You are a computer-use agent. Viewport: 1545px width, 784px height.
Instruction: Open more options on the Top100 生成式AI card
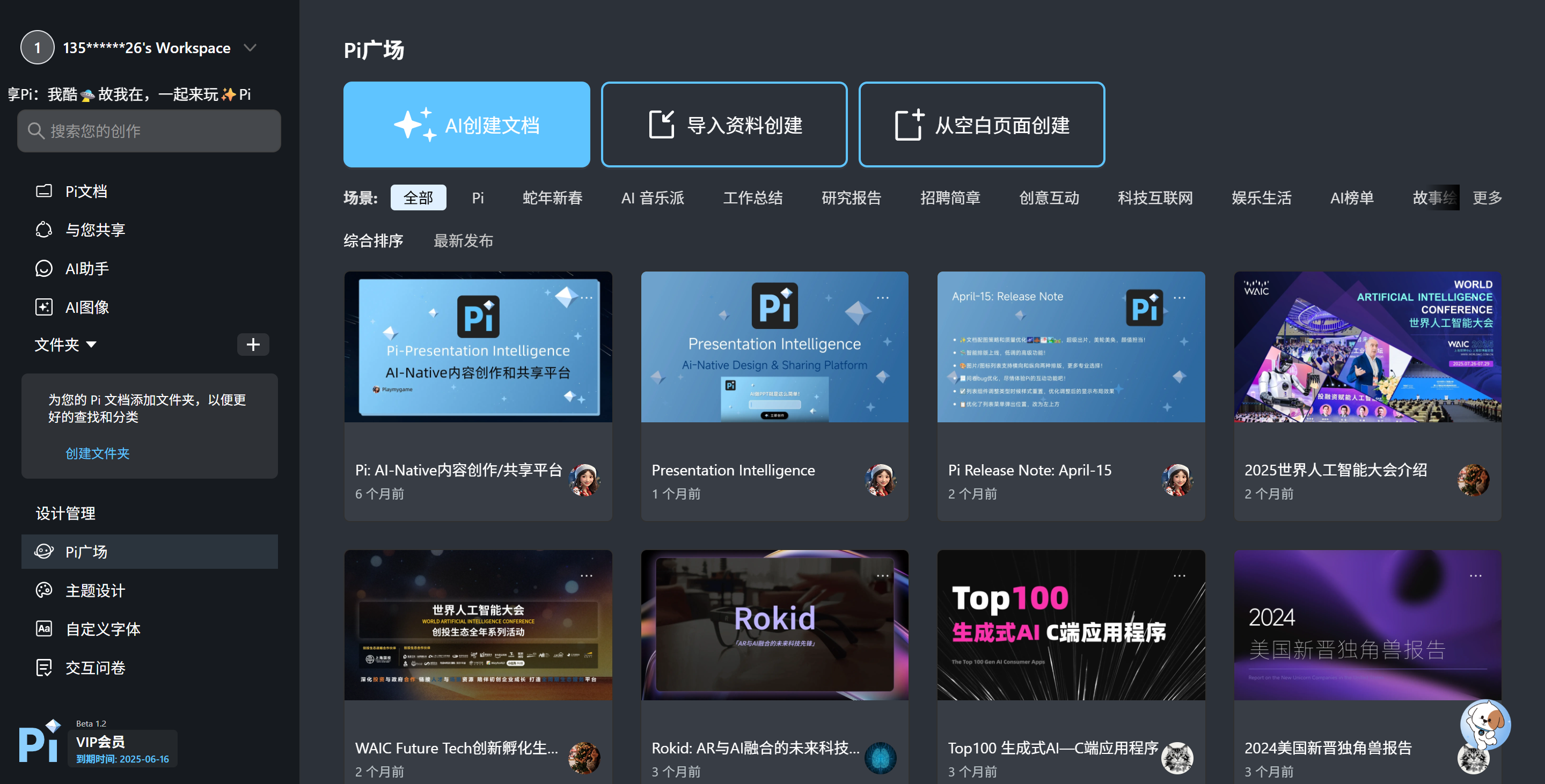pos(1179,576)
